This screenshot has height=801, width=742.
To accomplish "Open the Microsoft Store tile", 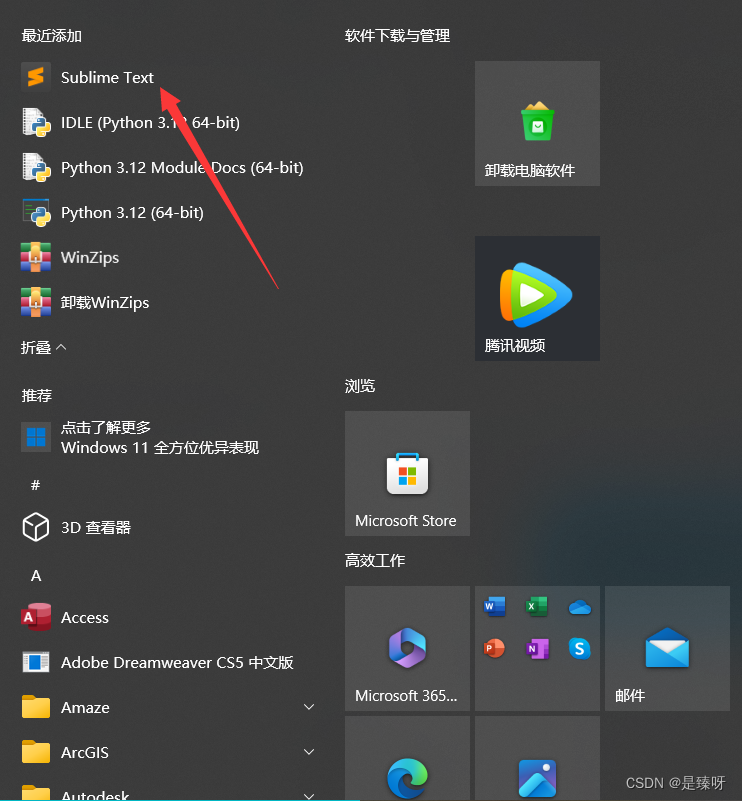I will click(407, 474).
